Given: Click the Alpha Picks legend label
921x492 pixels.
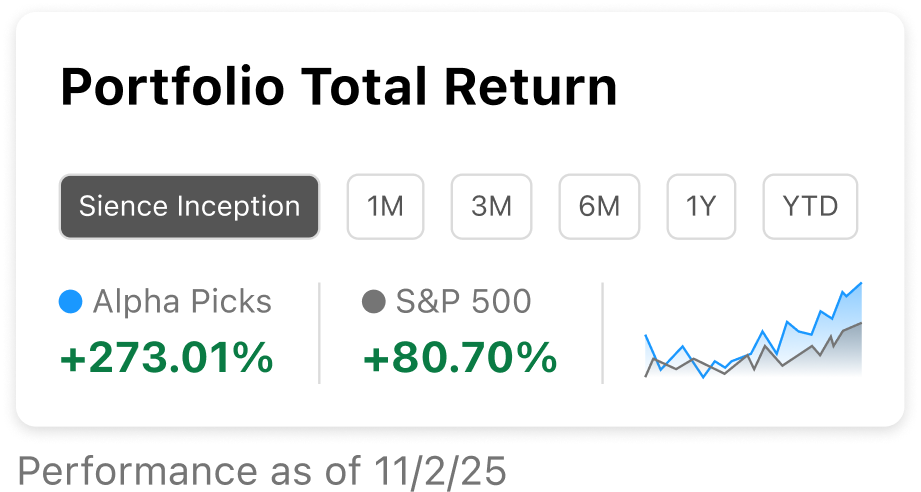Looking at the screenshot, I should click(x=182, y=301).
